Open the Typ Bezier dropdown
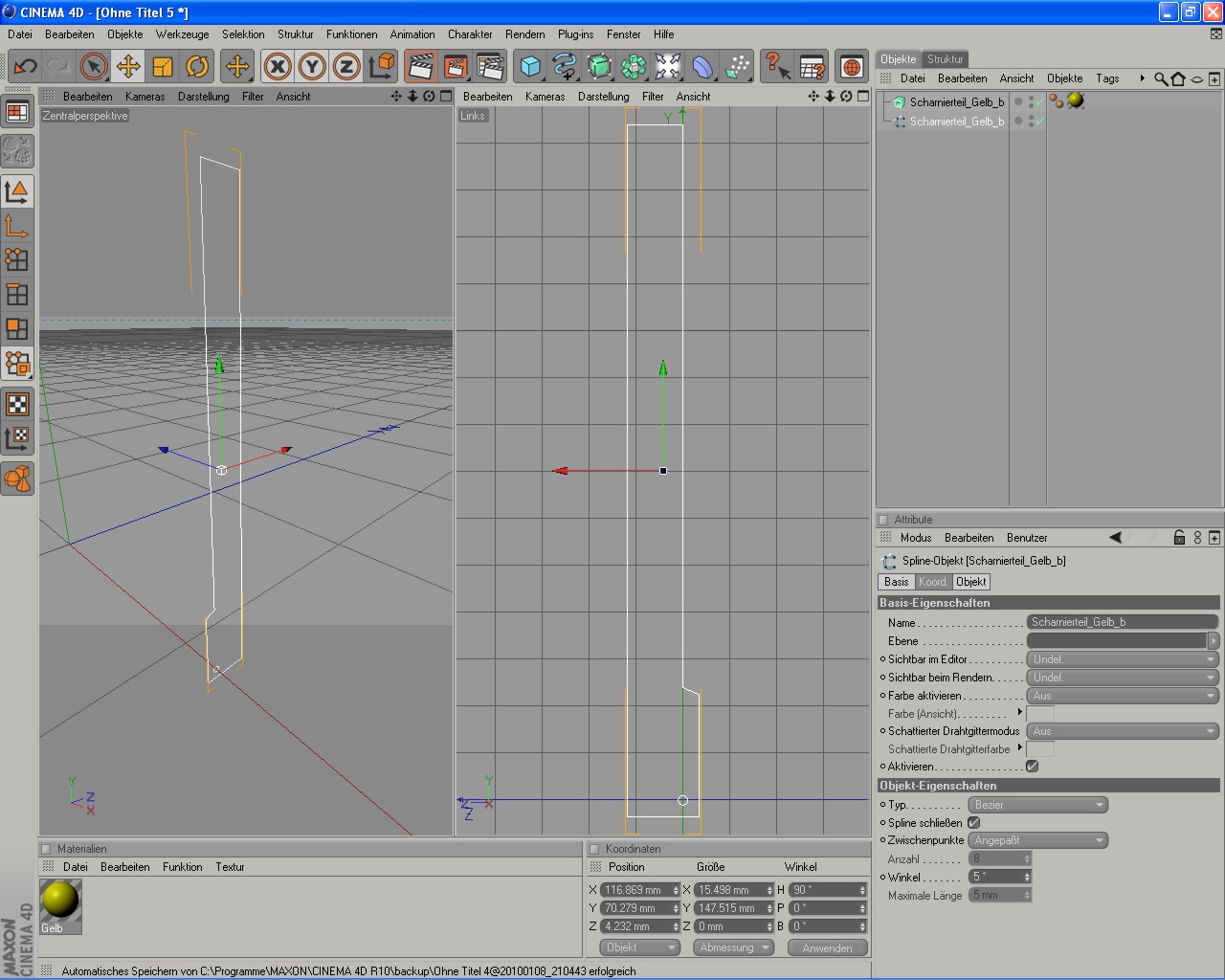 (1037, 805)
